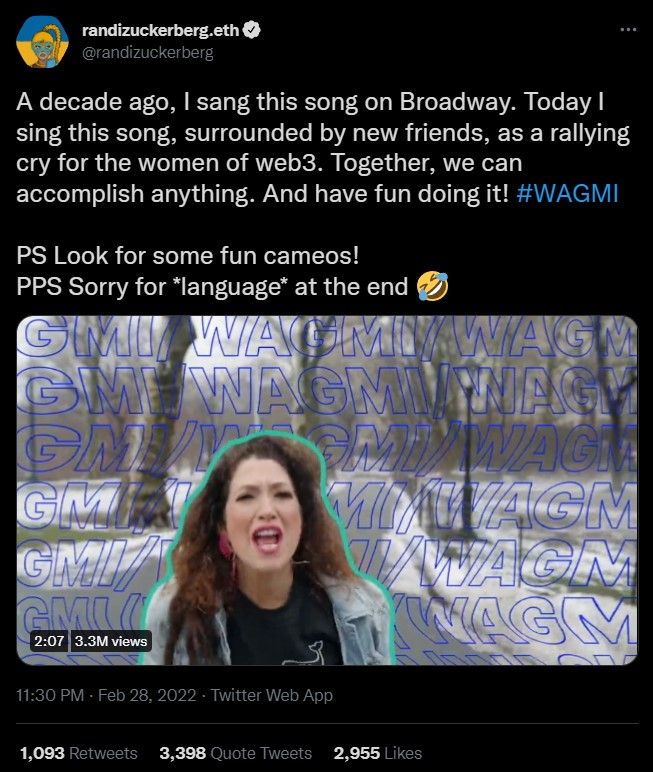
Task: Open the three-dot more options menu
Action: tap(628, 30)
